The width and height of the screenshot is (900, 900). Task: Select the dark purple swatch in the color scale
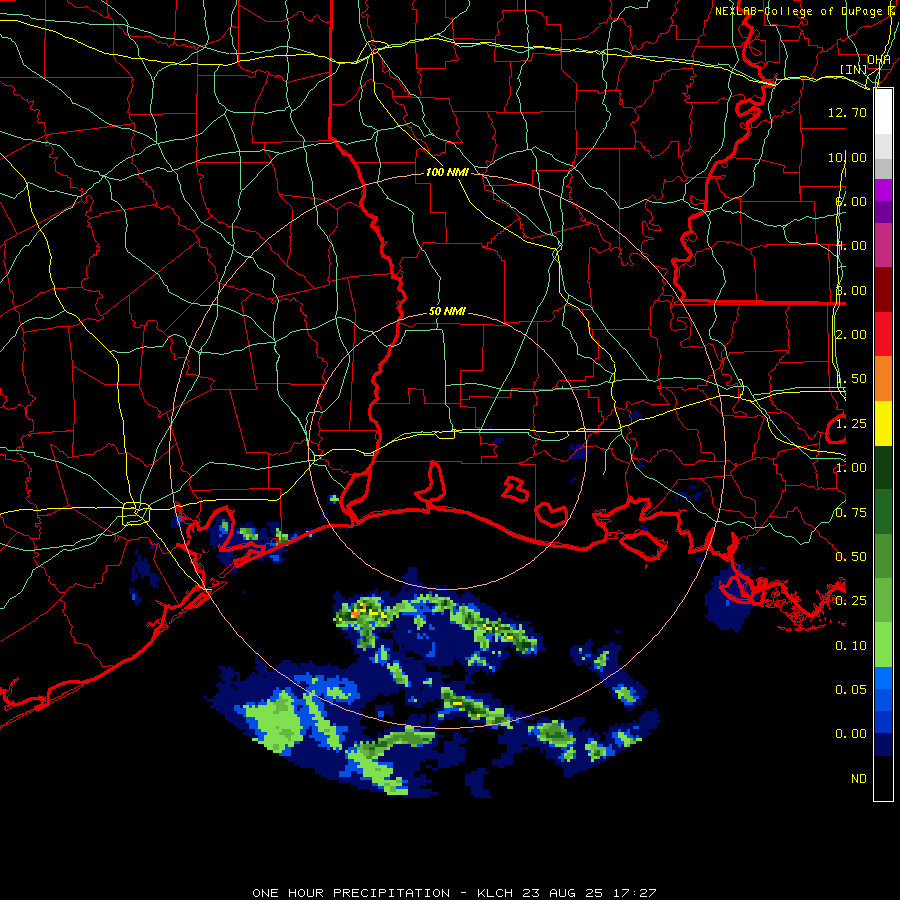coord(883,212)
